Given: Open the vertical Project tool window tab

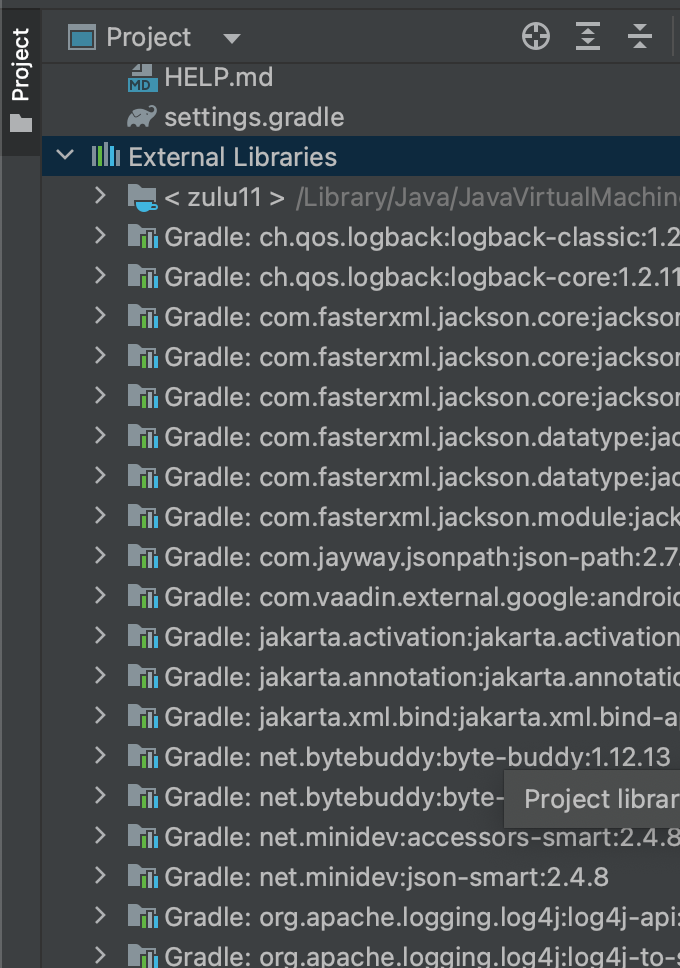Looking at the screenshot, I should (x=21, y=80).
